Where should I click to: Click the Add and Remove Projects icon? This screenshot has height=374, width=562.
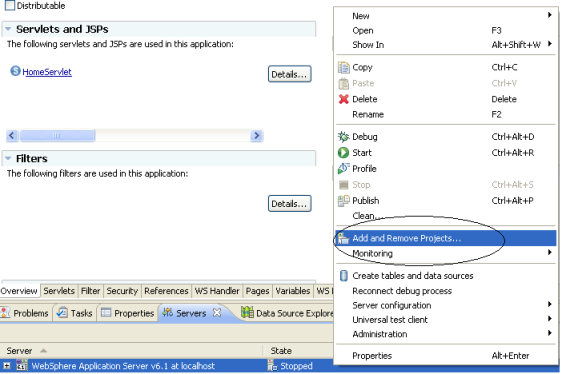(x=343, y=238)
